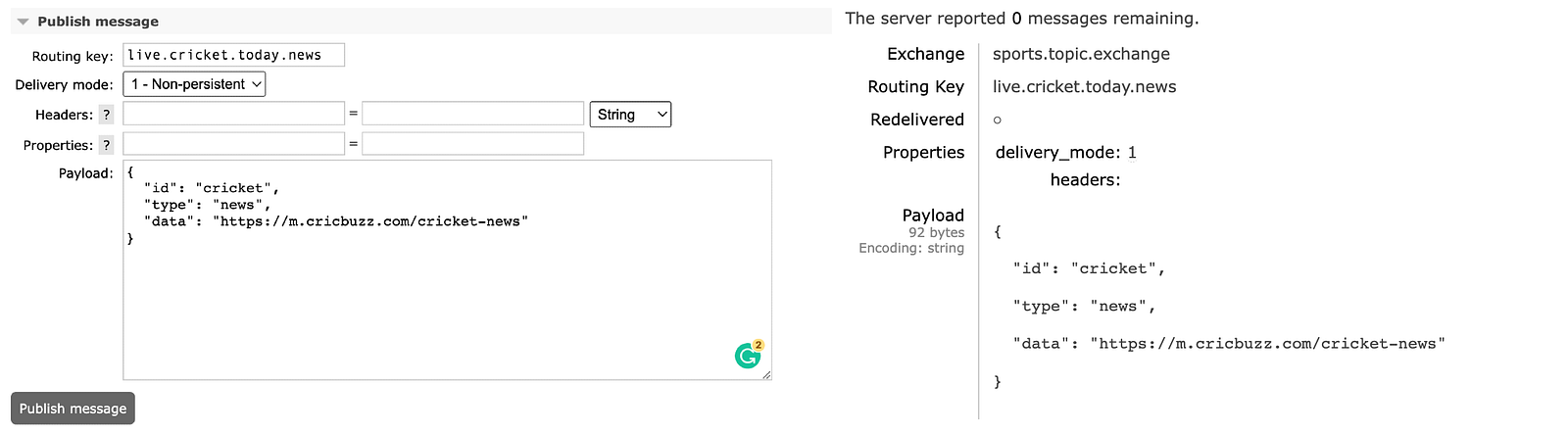The width and height of the screenshot is (1568, 434).
Task: Click the received payload data URL line
Action: [1229, 344]
